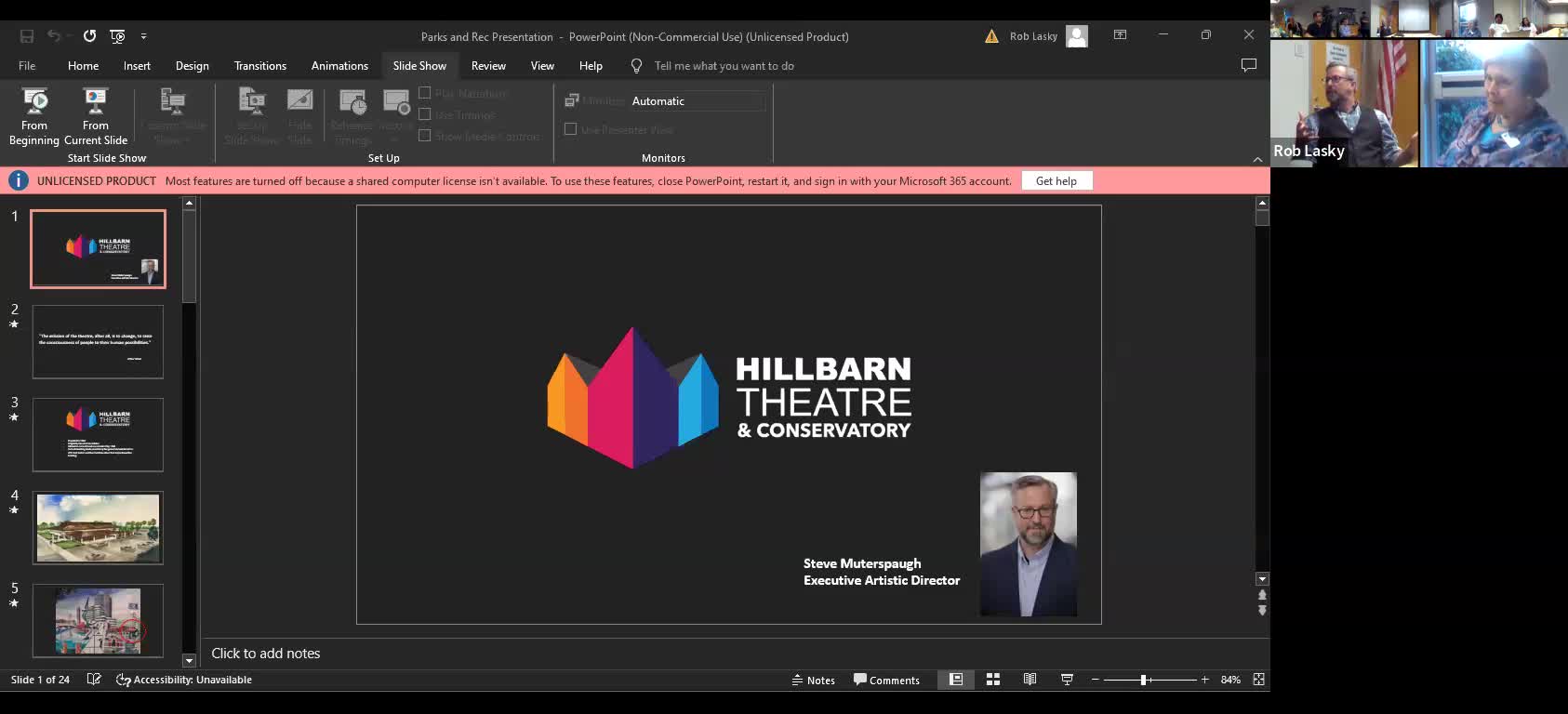Click the Undo arrow icon
This screenshot has width=1568, height=714.
pyautogui.click(x=54, y=36)
